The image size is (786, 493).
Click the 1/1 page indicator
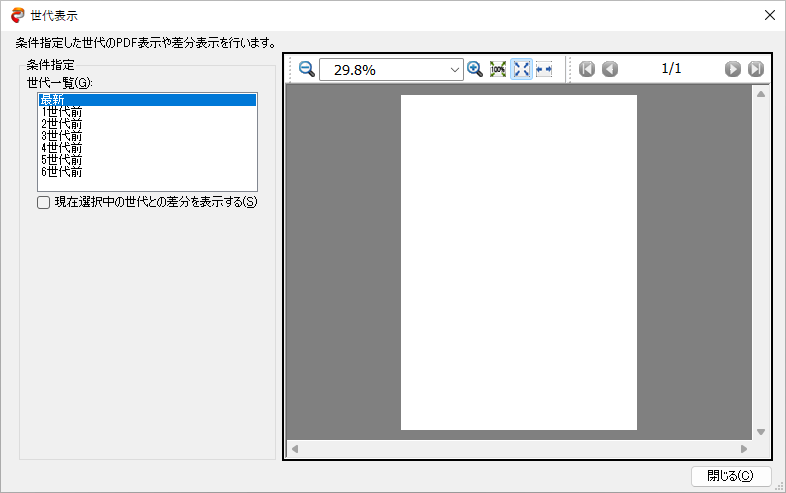pyautogui.click(x=671, y=69)
